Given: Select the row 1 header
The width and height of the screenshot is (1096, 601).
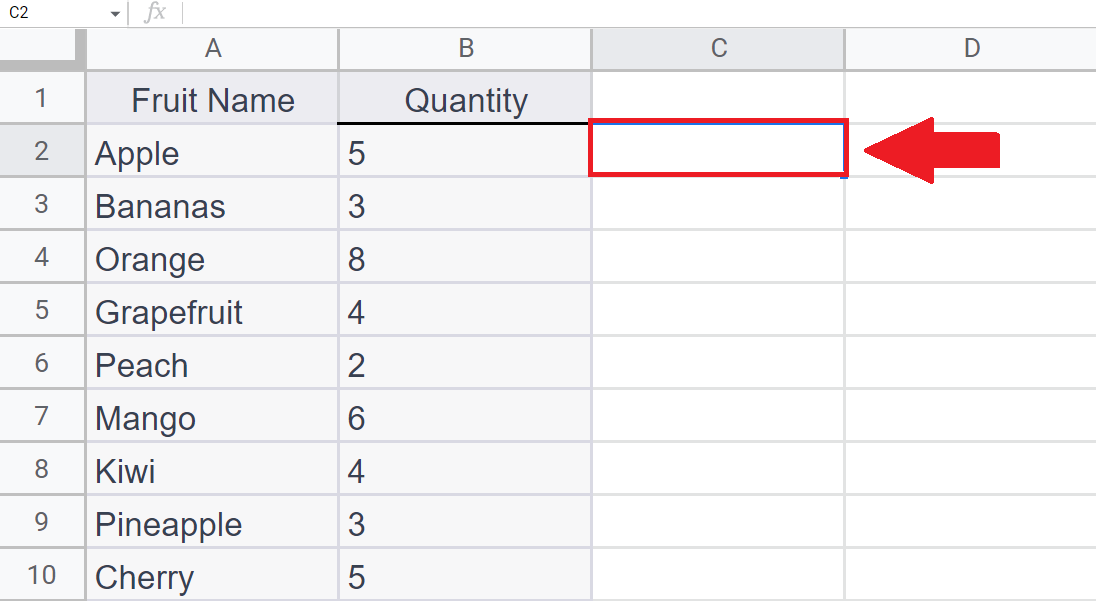Looking at the screenshot, I should 42,98.
